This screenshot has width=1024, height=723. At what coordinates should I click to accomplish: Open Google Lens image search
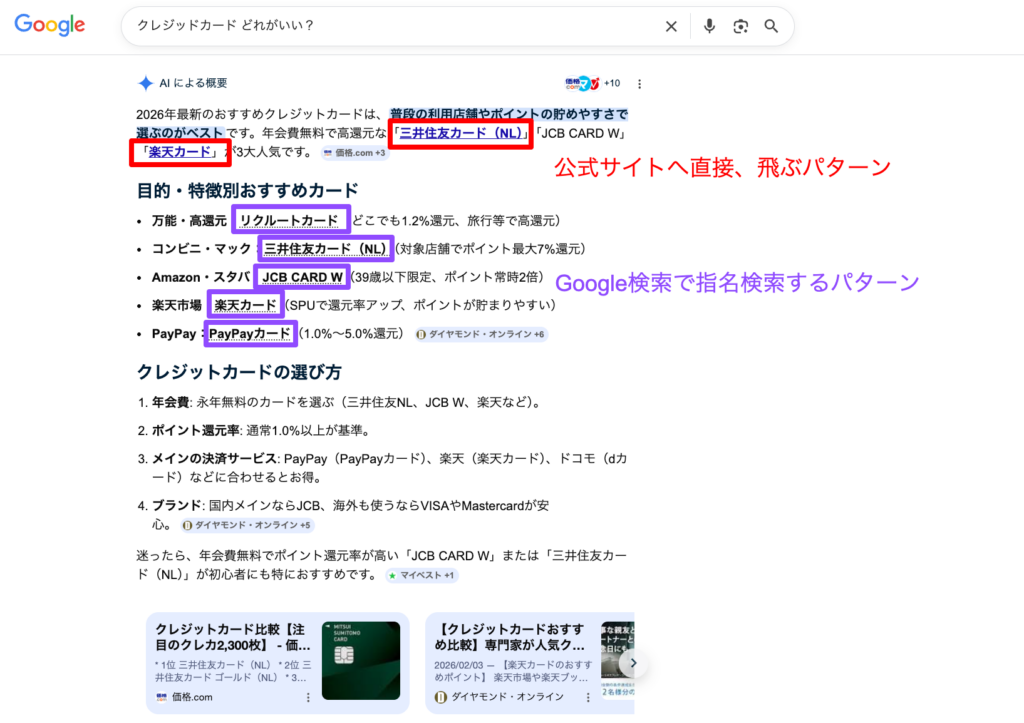pos(740,27)
